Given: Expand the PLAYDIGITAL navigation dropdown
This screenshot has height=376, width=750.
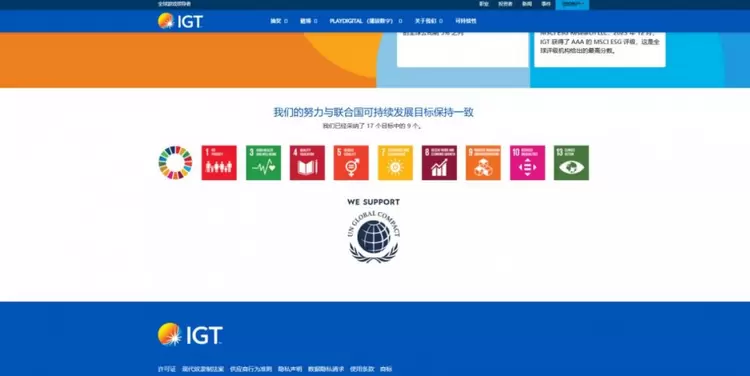Looking at the screenshot, I should click(365, 21).
